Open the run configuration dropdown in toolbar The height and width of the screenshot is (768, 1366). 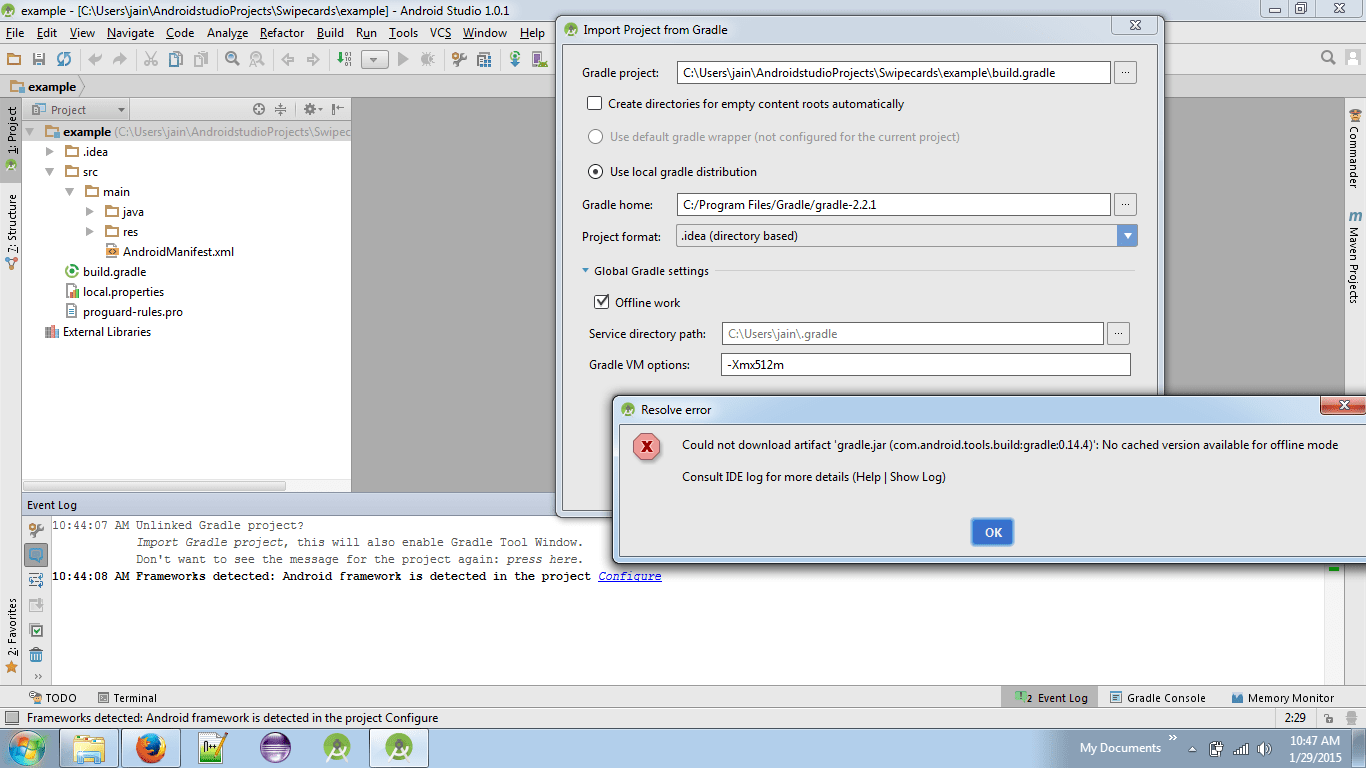(x=374, y=60)
